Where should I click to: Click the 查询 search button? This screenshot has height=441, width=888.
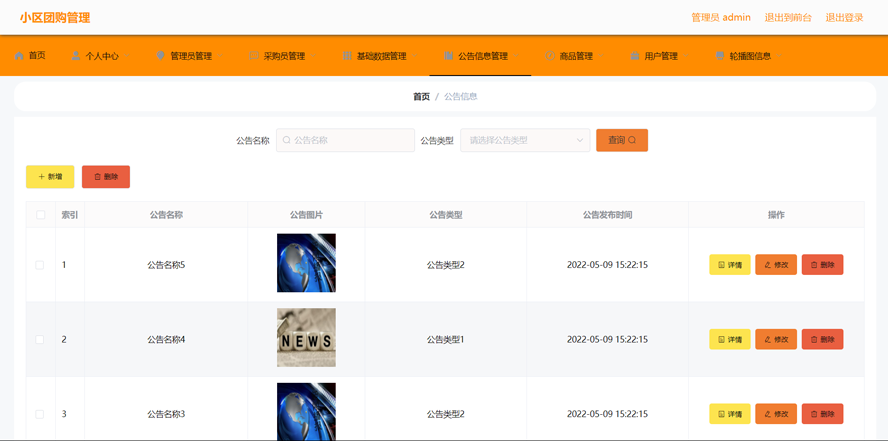click(622, 140)
